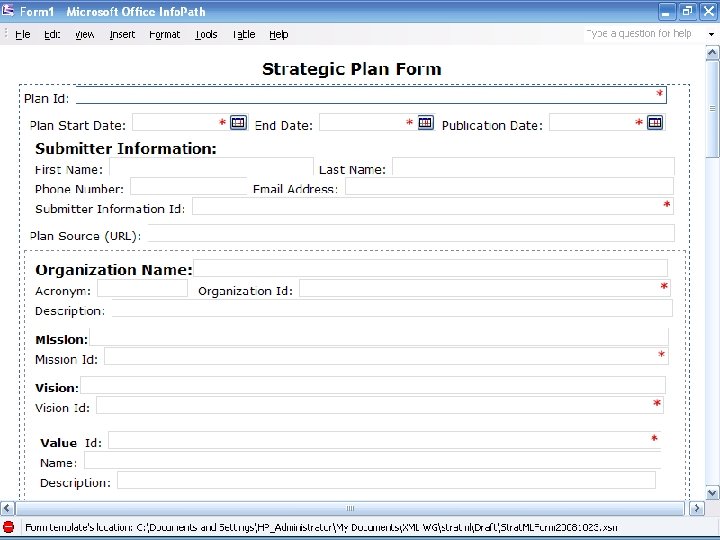Restore down the InfoPath window
Image resolution: width=720 pixels, height=540 pixels.
[x=687, y=11]
